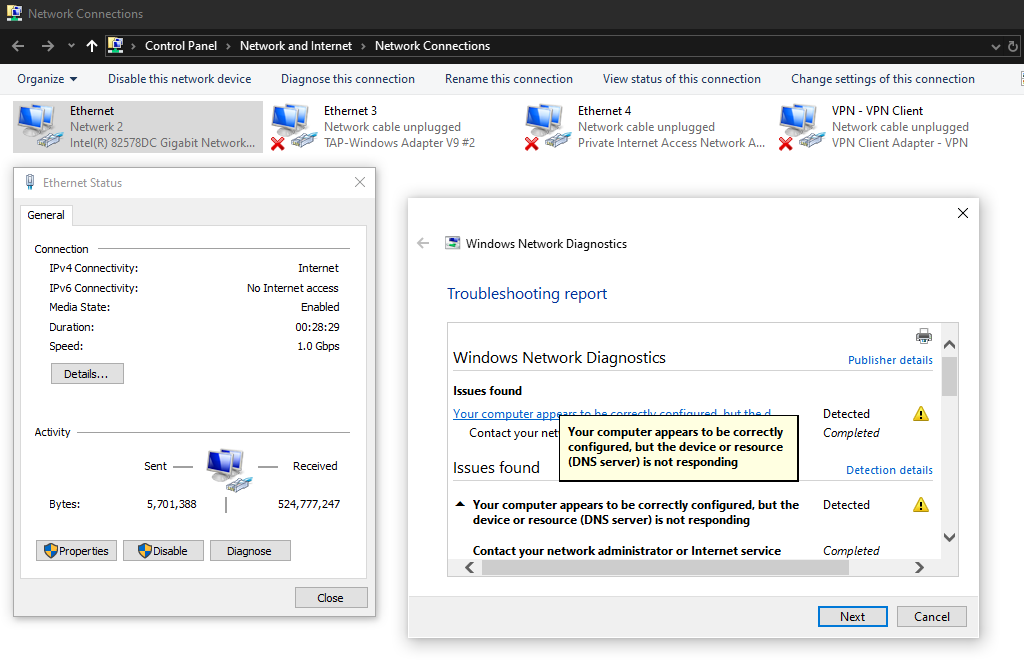This screenshot has height=664, width=1024.
Task: Collapse the DNS server issue details
Action: pyautogui.click(x=460, y=505)
